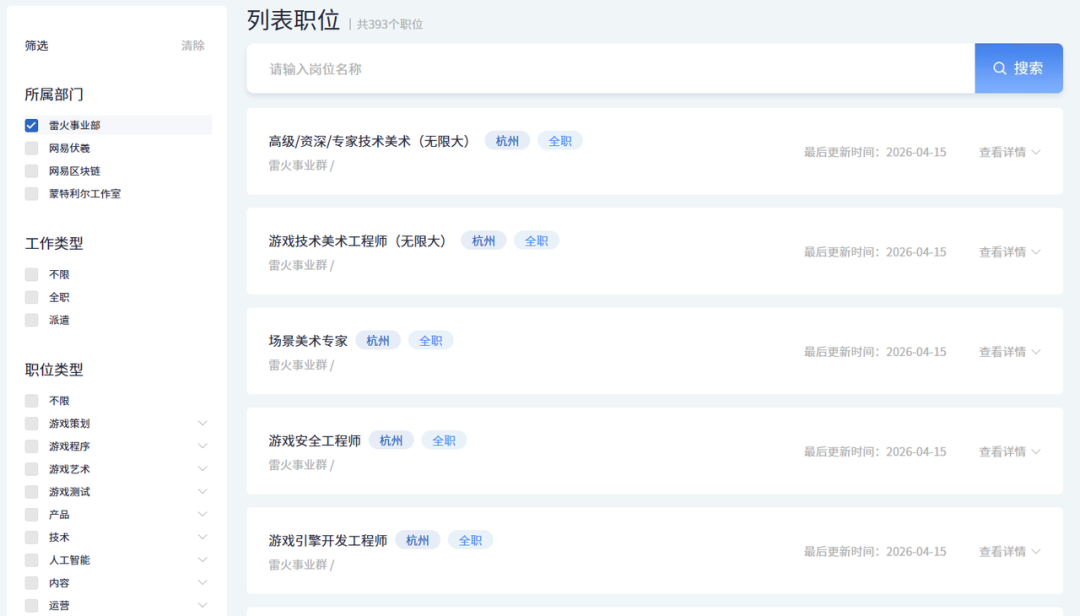Click the 搜索 search button
This screenshot has height=616, width=1080.
(x=1019, y=67)
